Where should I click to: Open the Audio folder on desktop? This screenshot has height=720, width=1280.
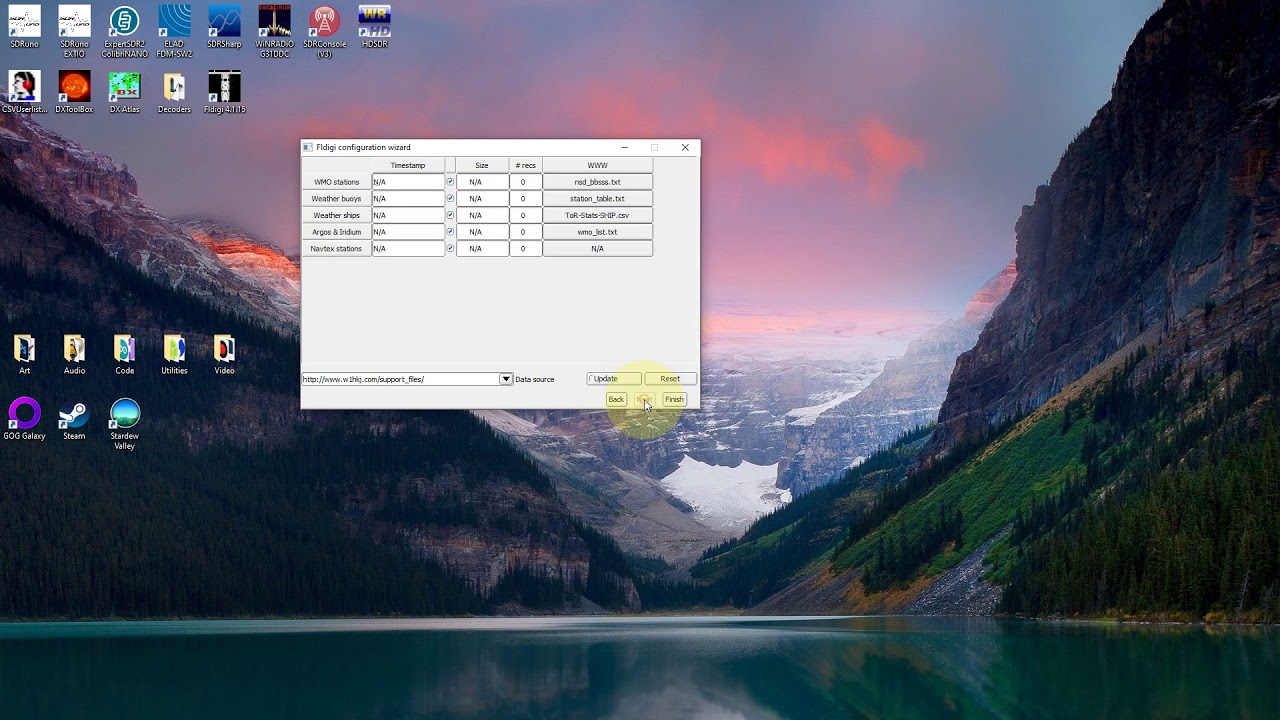click(x=74, y=354)
